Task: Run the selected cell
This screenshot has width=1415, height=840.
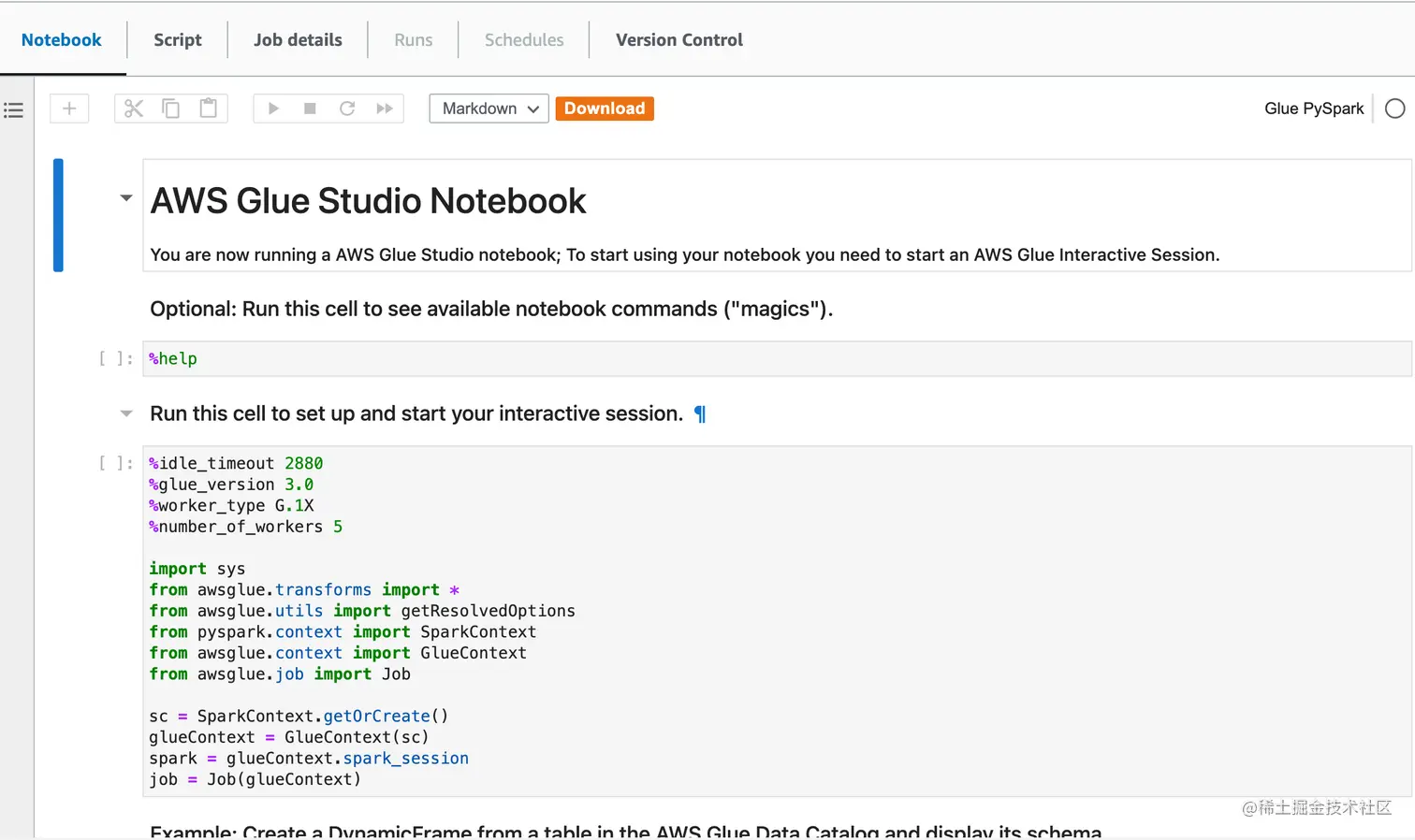Action: click(273, 109)
